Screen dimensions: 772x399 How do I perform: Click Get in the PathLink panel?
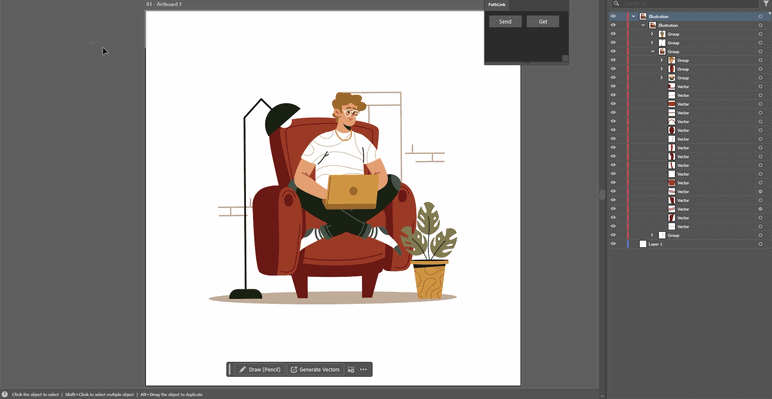[543, 22]
